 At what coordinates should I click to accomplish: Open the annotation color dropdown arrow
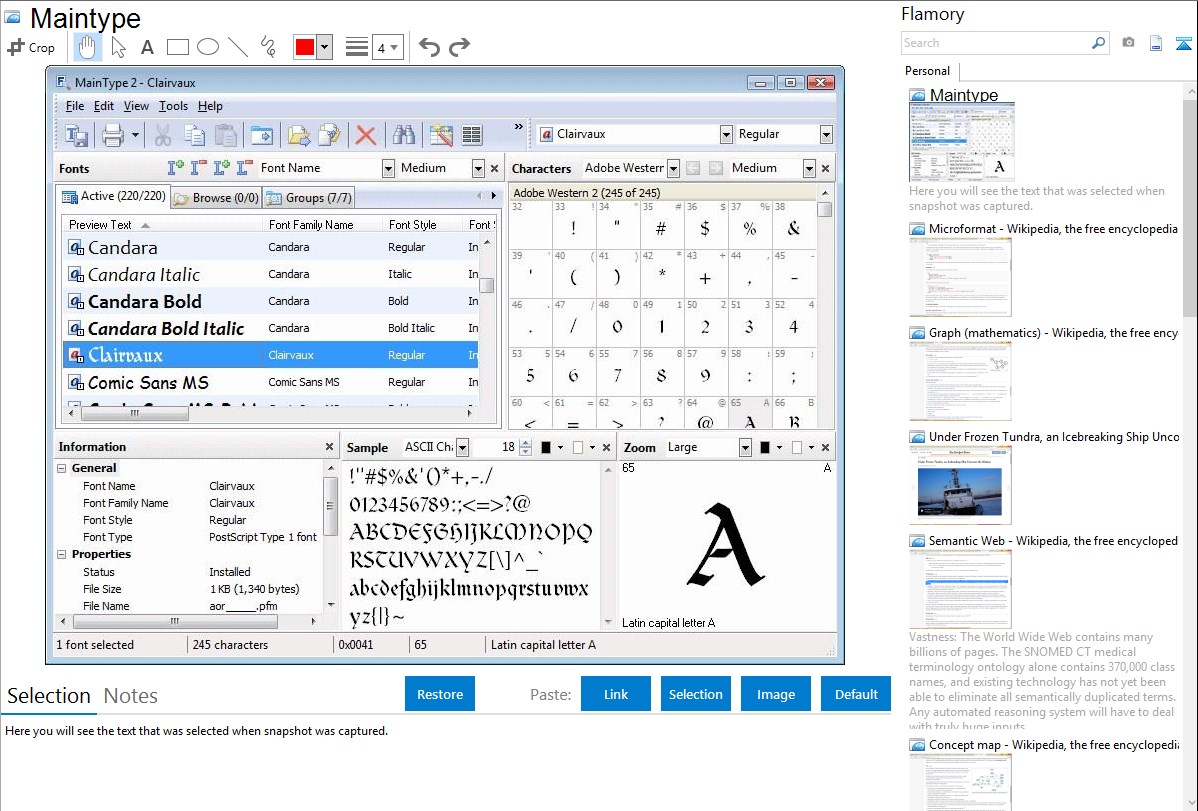coord(324,47)
